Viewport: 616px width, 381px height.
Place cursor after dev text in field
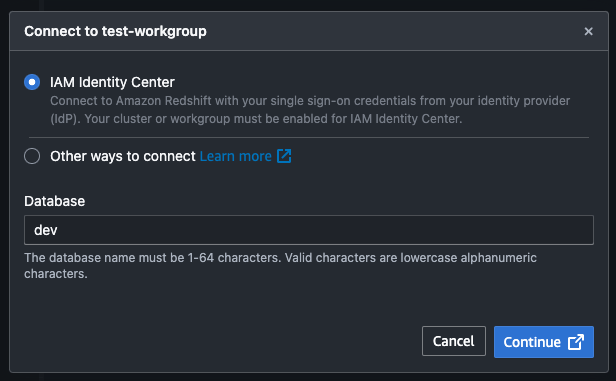click(58, 230)
